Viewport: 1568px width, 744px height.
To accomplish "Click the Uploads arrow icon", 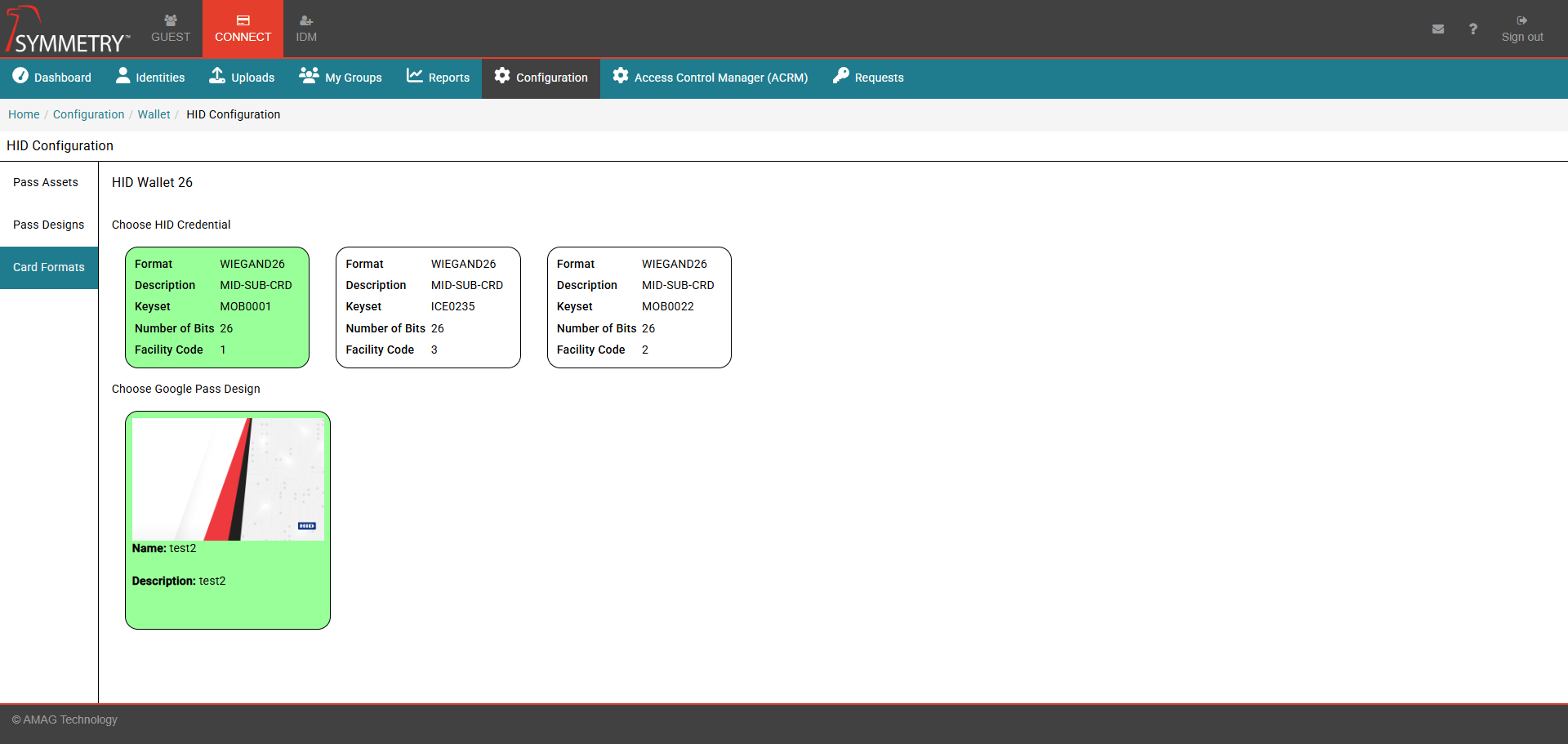I will point(217,75).
